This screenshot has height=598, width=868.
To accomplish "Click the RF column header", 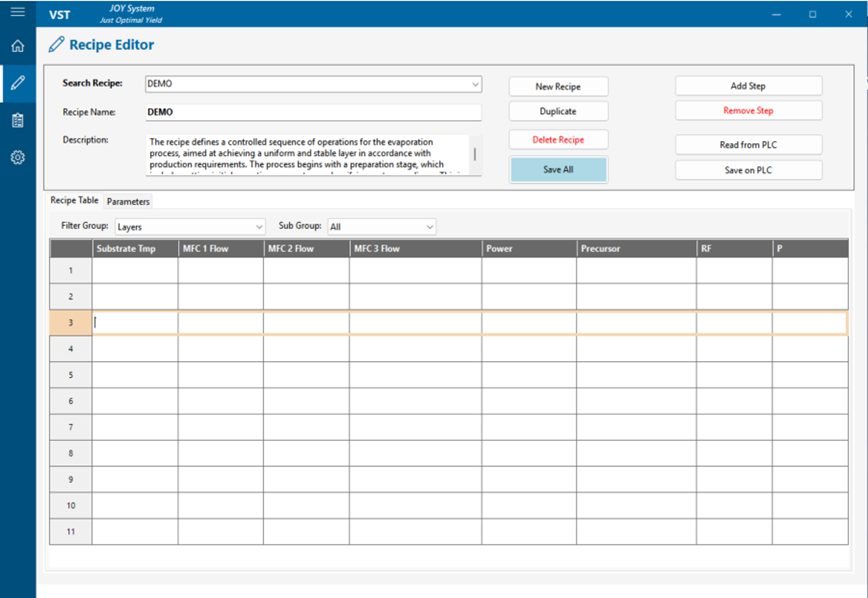I will pos(734,249).
